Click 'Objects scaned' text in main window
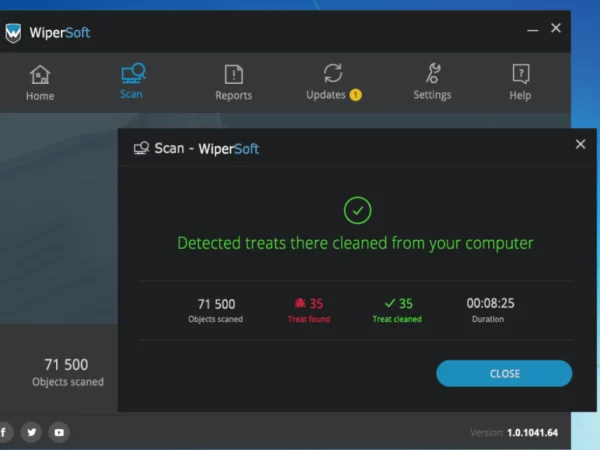Image resolution: width=600 pixels, height=450 pixels. [68, 382]
